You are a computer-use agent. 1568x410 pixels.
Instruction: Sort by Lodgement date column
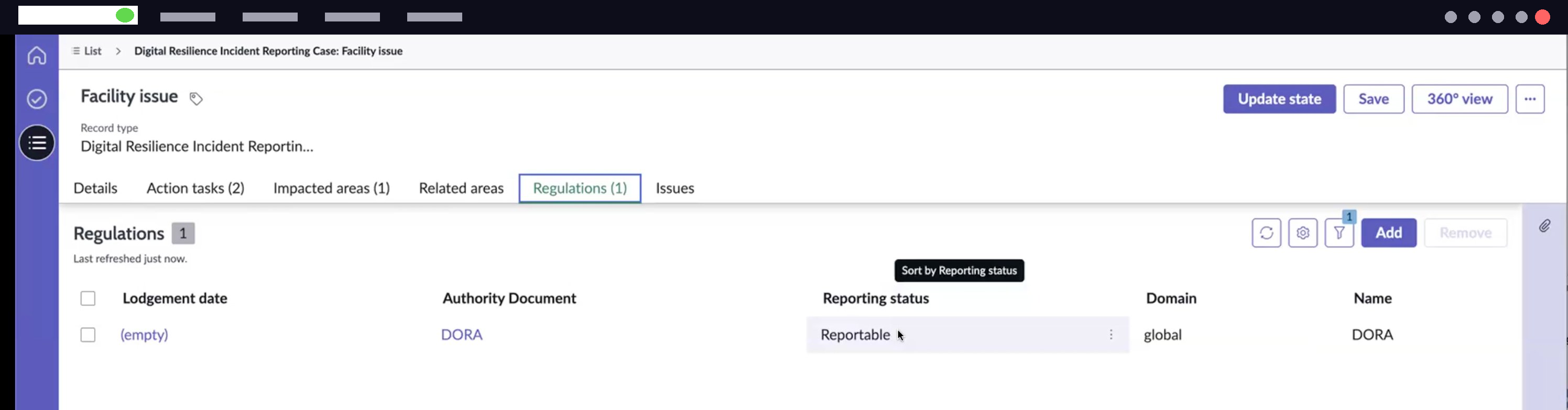coord(175,298)
